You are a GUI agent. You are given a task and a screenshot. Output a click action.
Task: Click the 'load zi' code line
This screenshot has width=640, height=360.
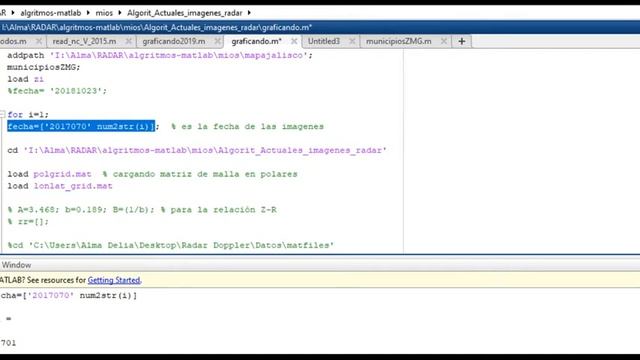[25, 79]
